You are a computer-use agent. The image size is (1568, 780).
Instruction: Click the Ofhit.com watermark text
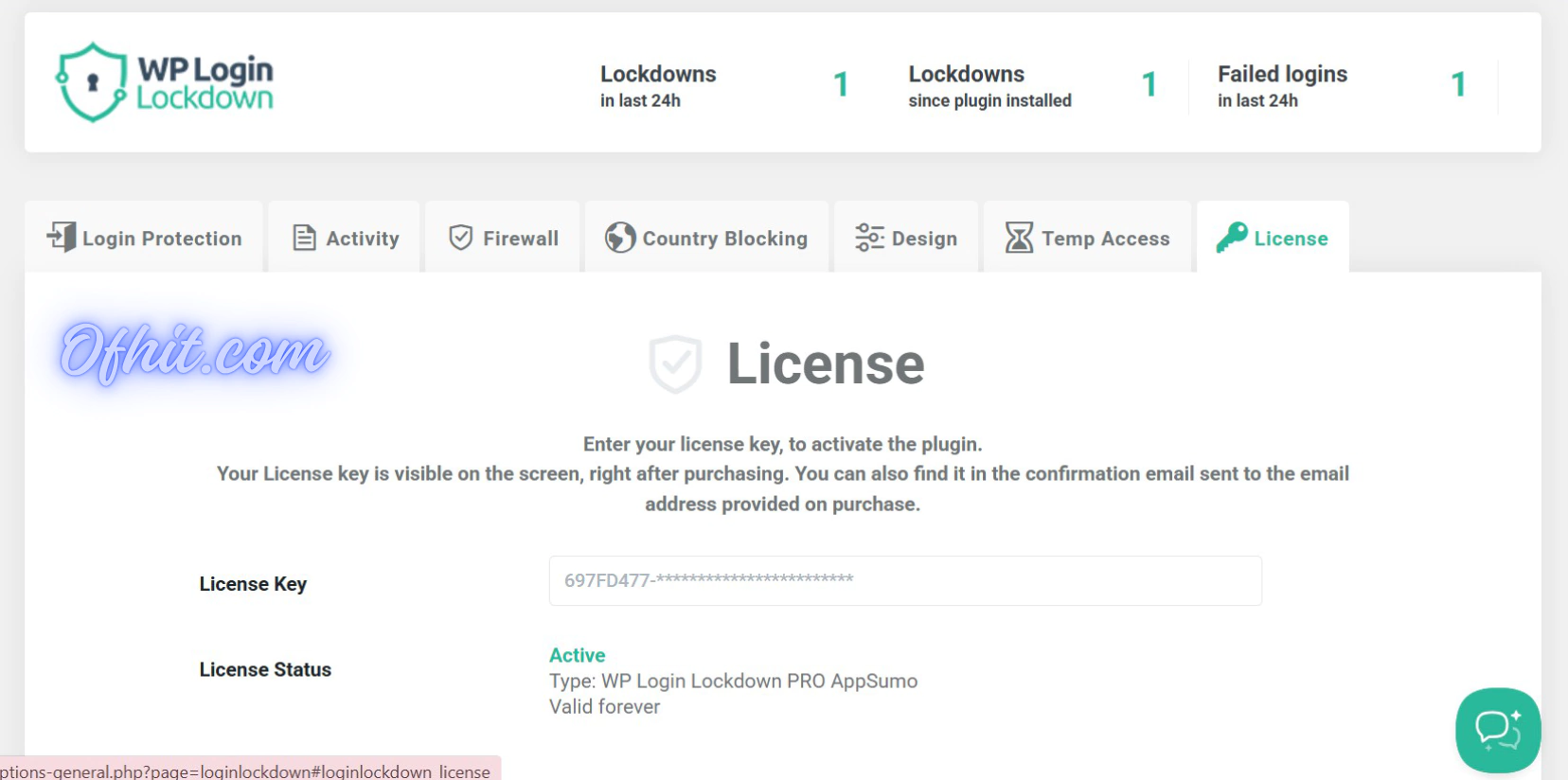[194, 352]
